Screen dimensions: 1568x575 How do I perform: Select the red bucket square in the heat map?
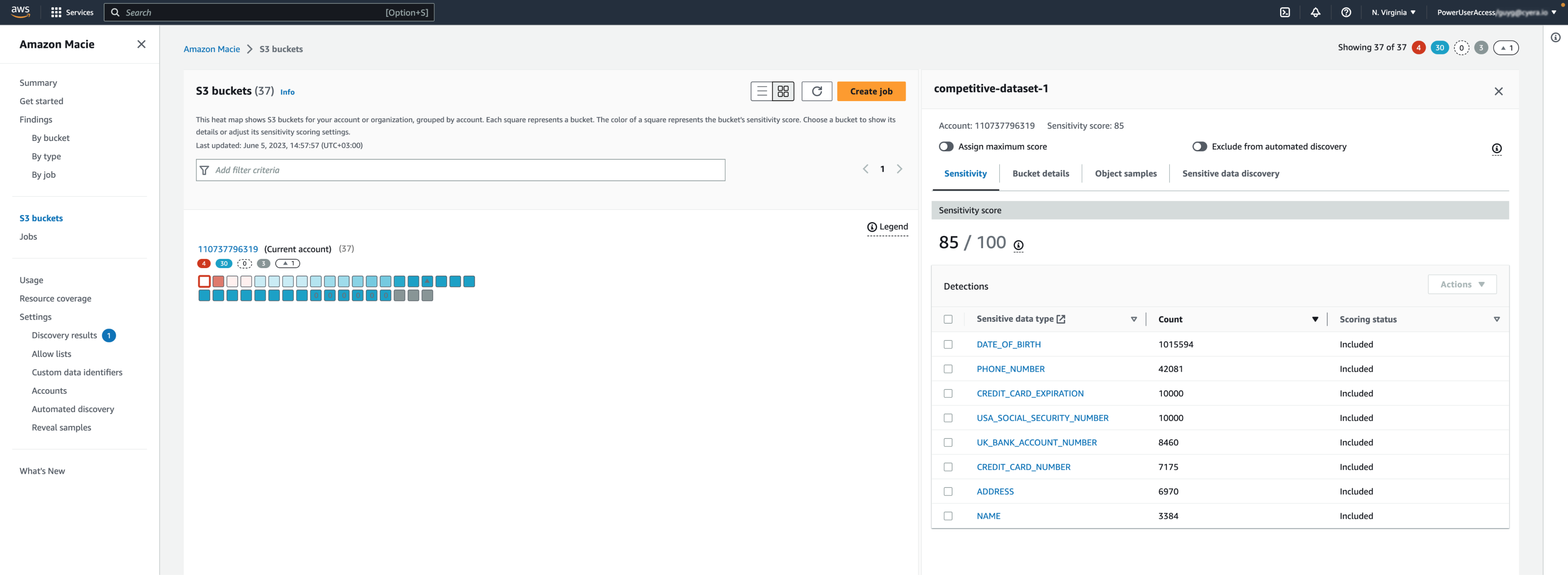coord(218,281)
